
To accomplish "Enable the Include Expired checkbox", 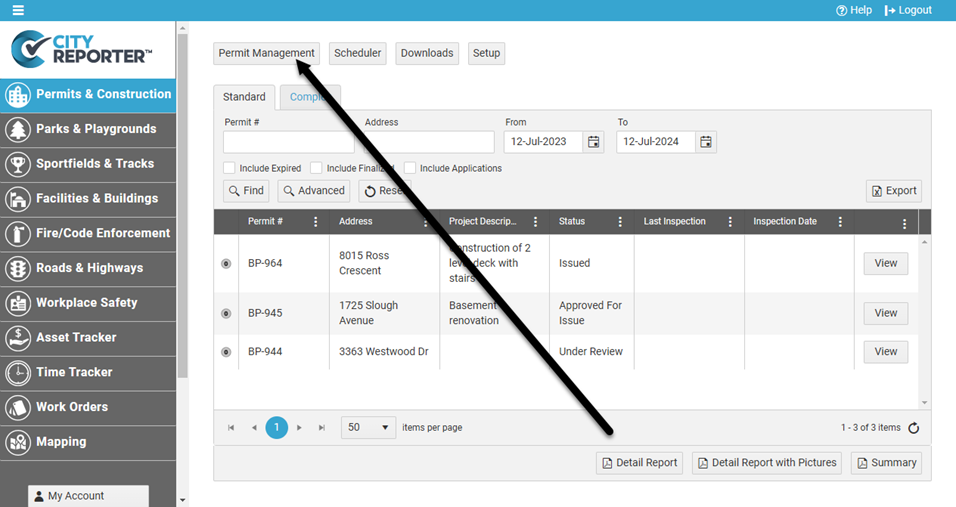I will (x=230, y=168).
